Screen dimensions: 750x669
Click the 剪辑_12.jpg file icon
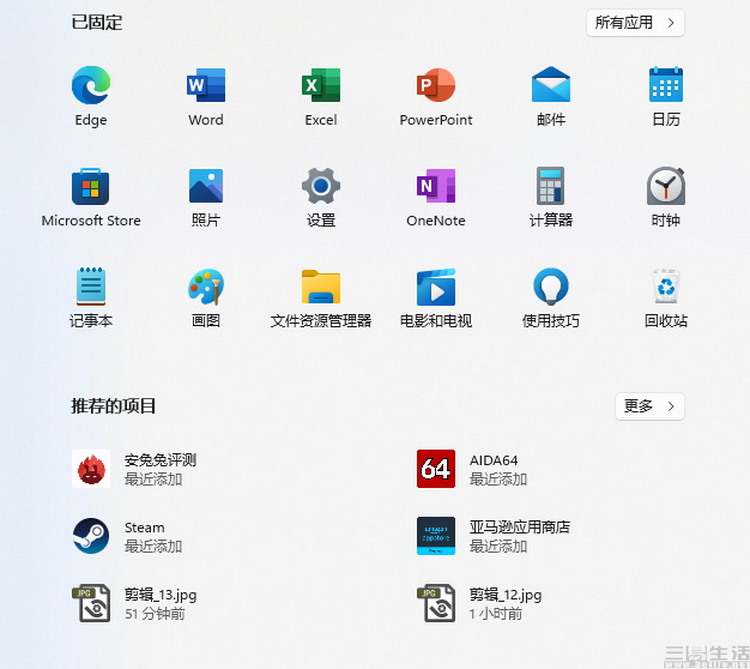pyautogui.click(x=436, y=603)
